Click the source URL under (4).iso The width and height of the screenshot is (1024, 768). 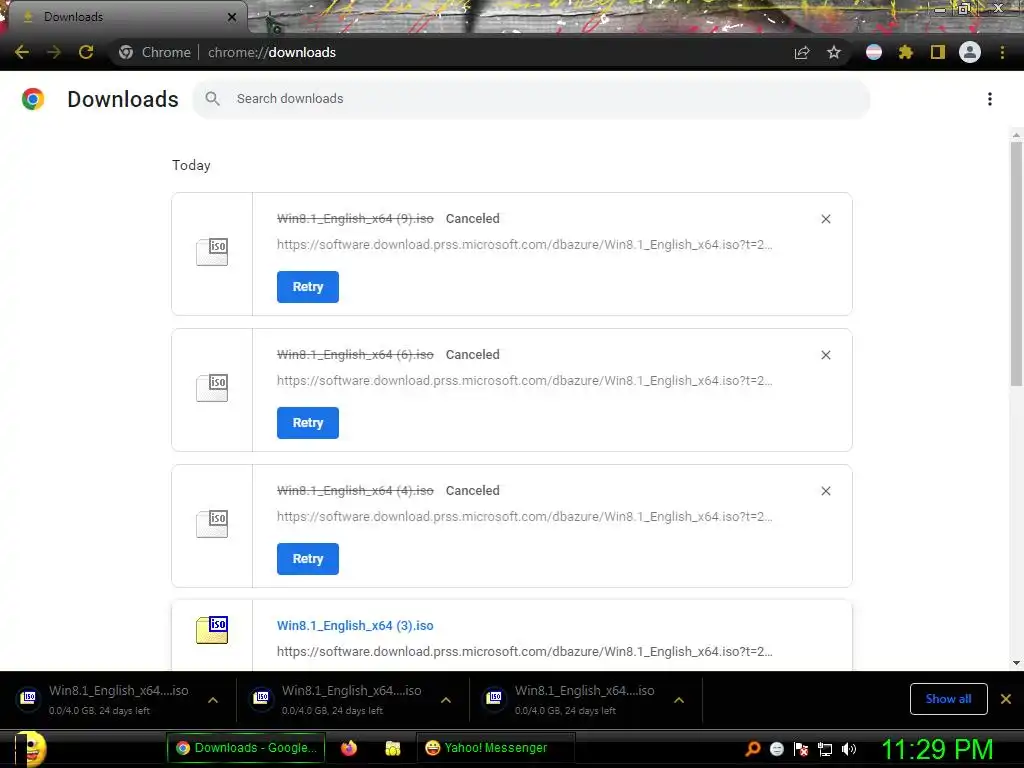point(524,517)
